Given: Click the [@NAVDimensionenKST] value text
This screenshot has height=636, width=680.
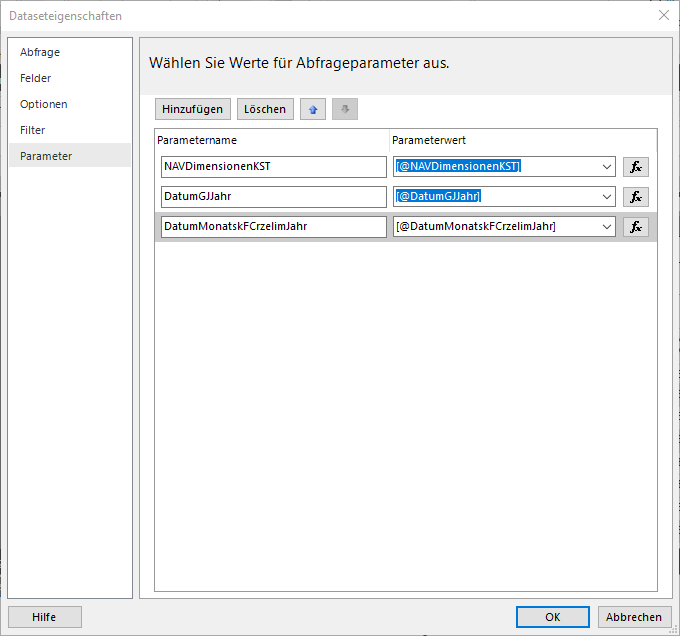Looking at the screenshot, I should tap(458, 166).
